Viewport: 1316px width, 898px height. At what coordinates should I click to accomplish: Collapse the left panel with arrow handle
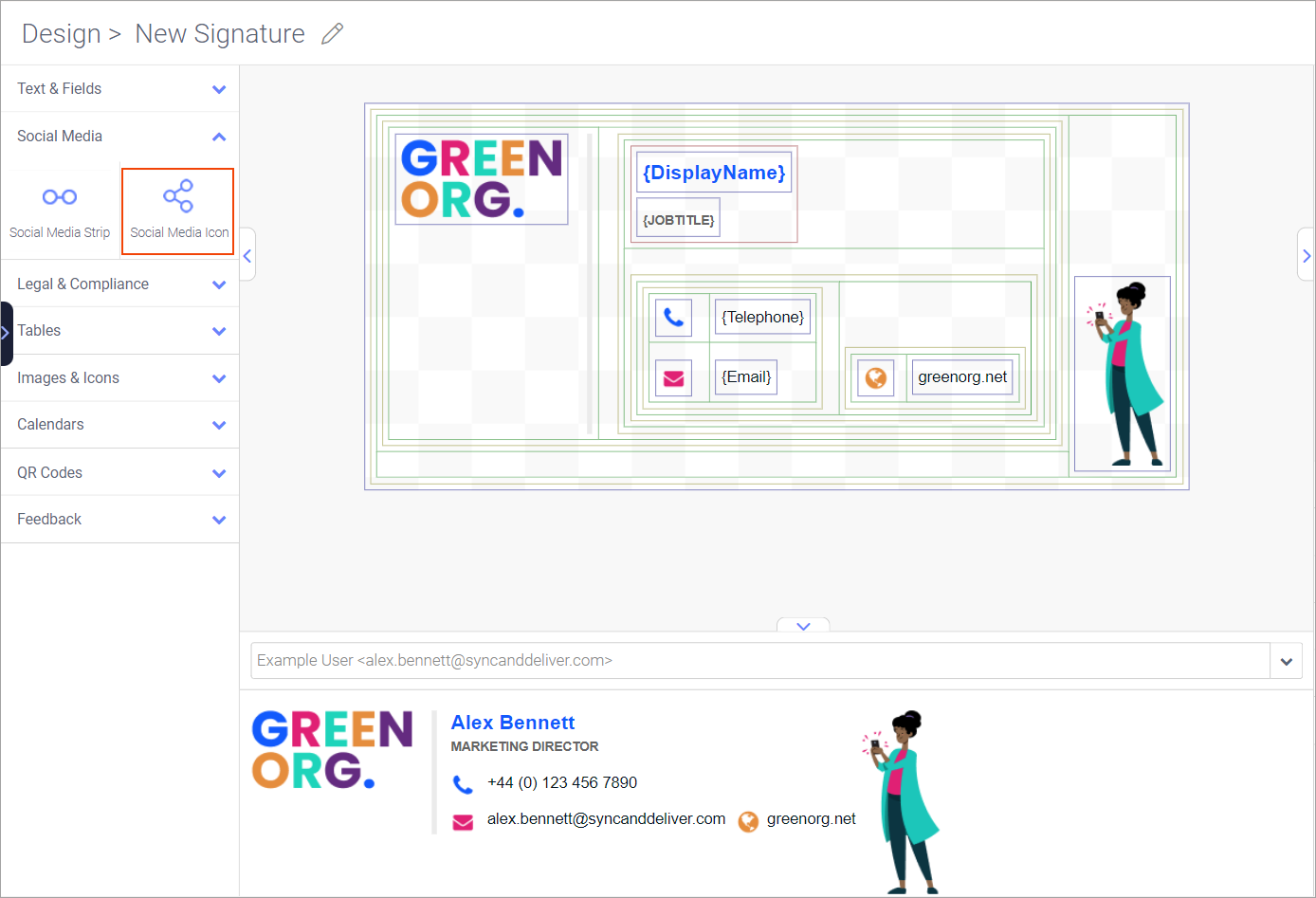click(247, 255)
